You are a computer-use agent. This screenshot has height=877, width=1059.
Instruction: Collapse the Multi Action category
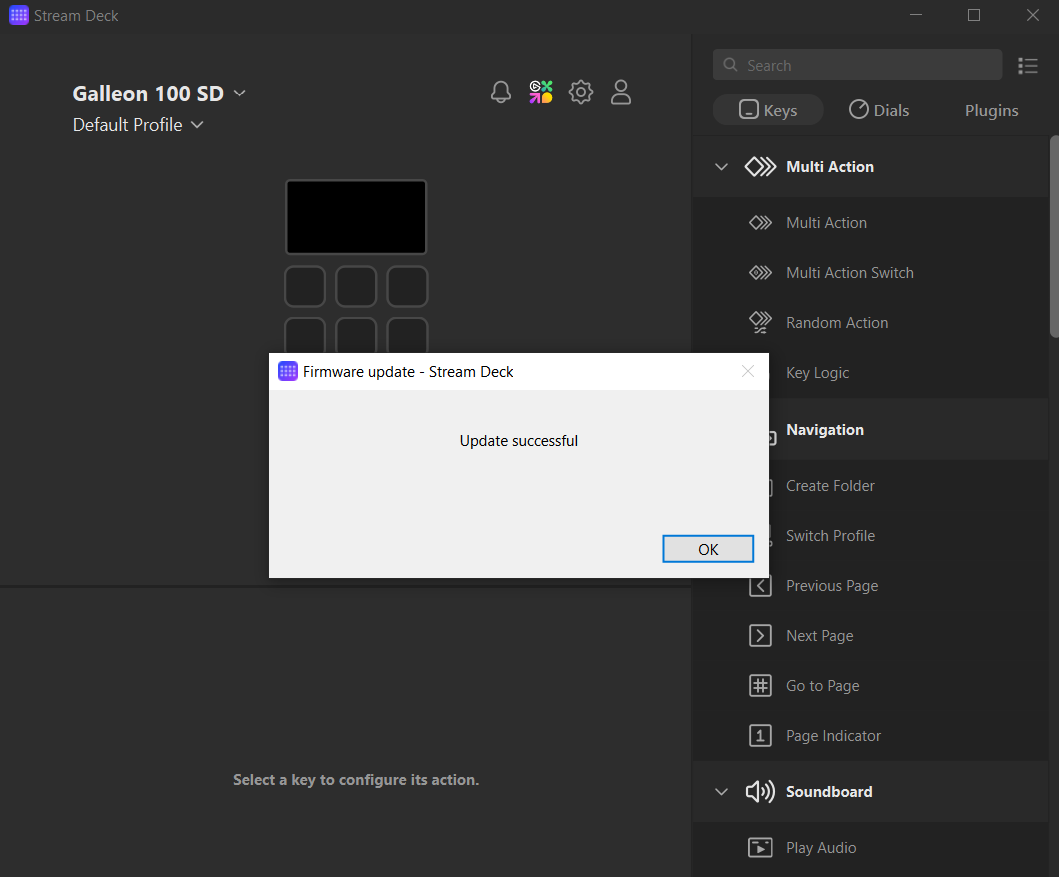click(722, 166)
